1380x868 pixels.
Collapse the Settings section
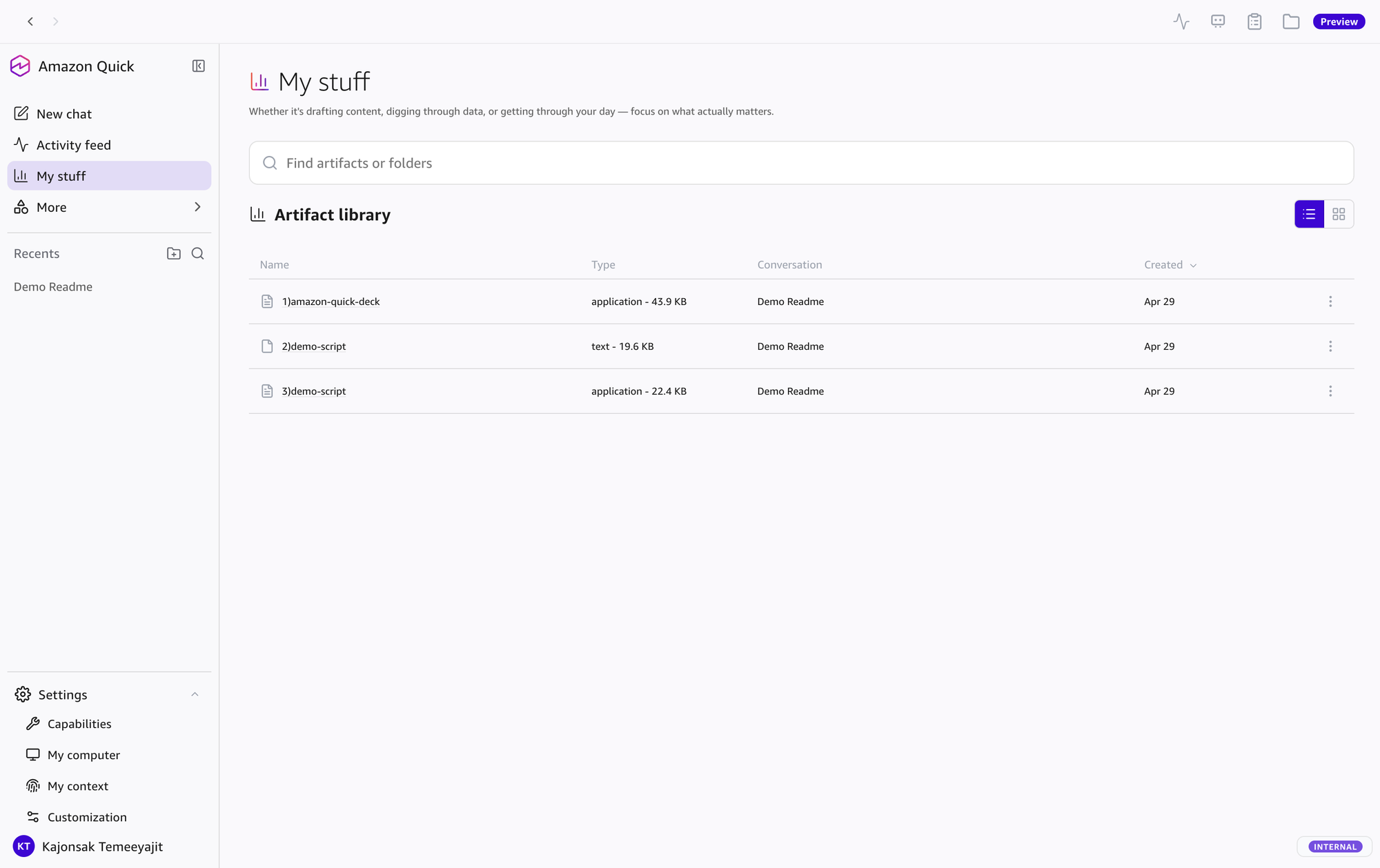pyautogui.click(x=195, y=694)
